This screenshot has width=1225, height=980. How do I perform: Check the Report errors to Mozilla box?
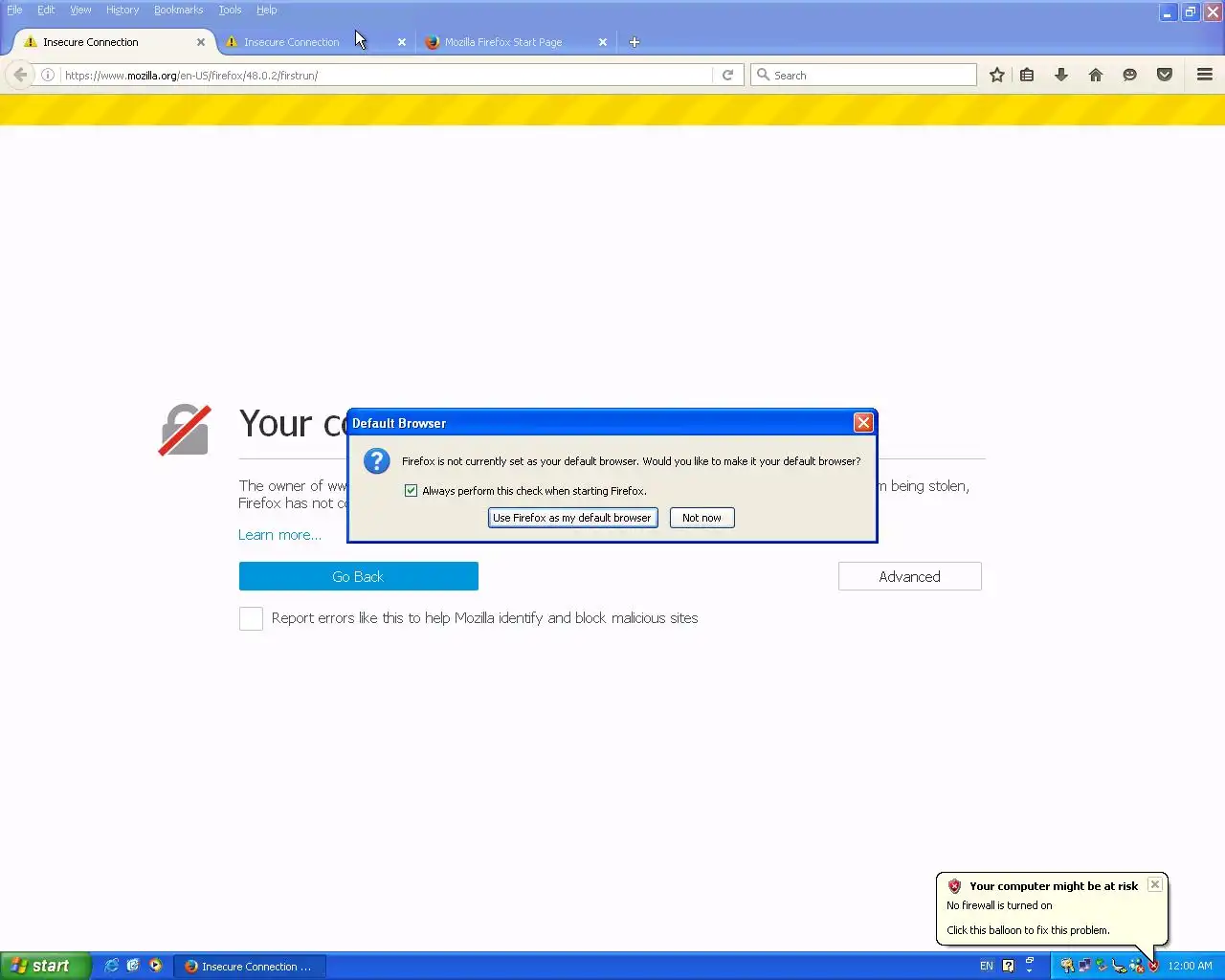[x=251, y=618]
